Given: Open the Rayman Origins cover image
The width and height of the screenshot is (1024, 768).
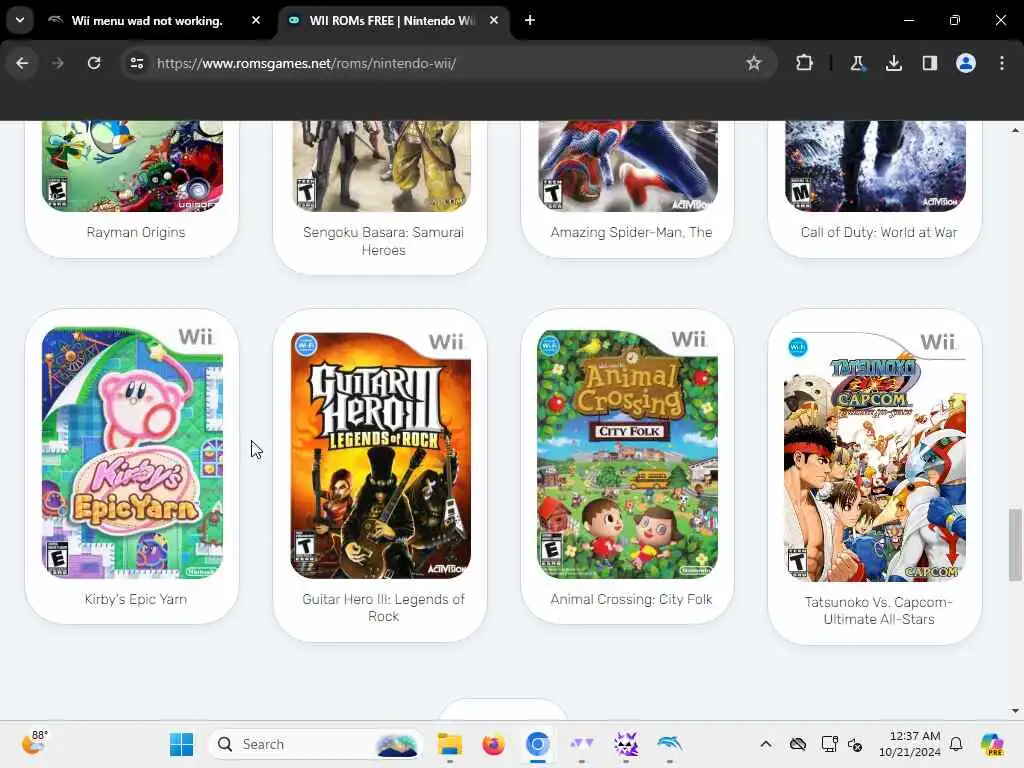Looking at the screenshot, I should click(133, 166).
